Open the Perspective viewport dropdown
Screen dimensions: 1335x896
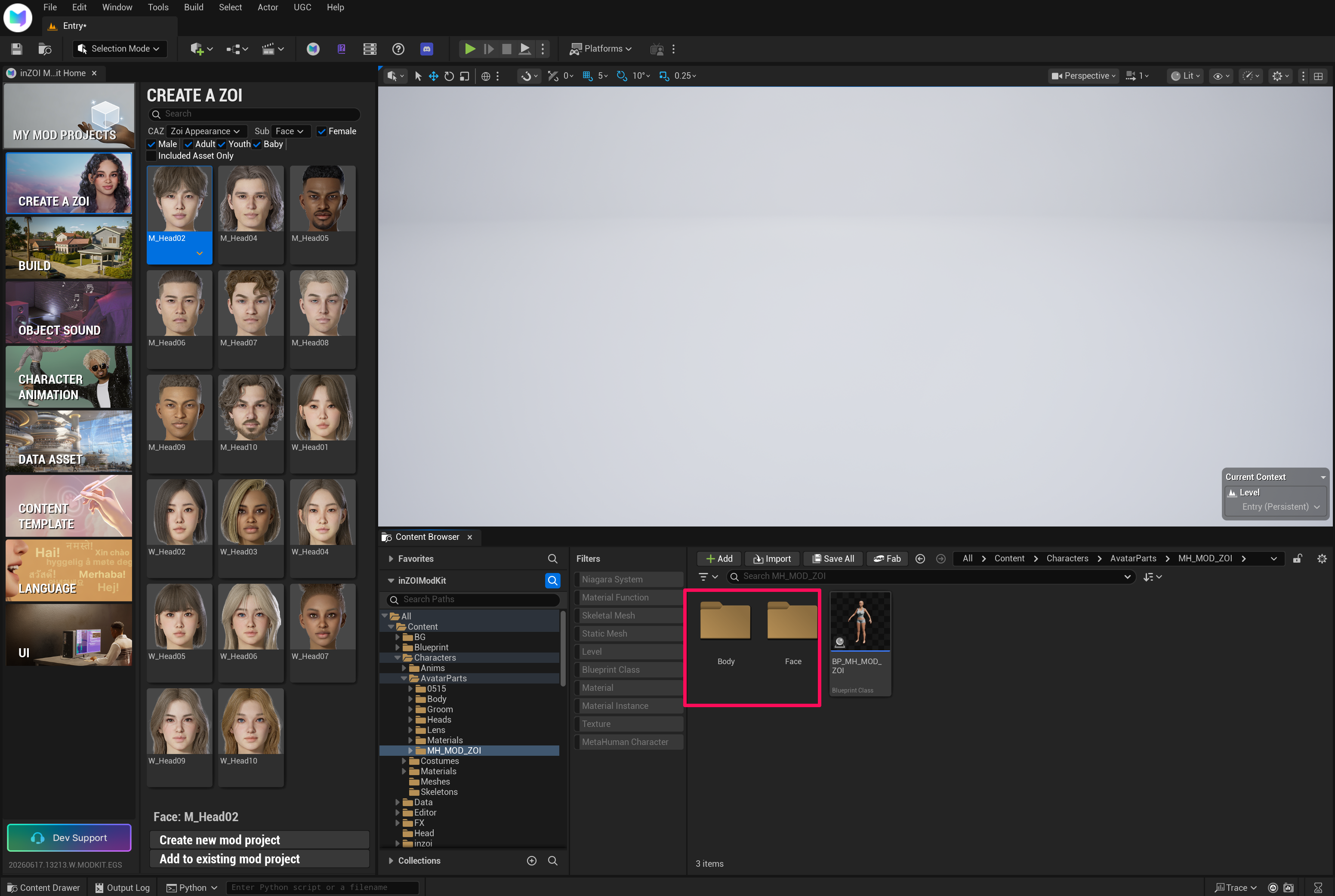[1083, 76]
